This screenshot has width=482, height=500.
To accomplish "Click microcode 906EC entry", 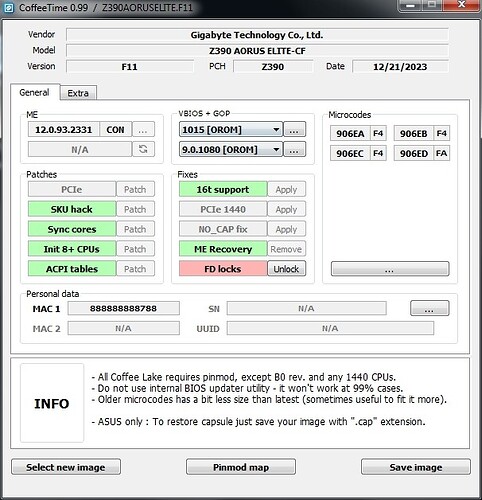I will (x=350, y=153).
